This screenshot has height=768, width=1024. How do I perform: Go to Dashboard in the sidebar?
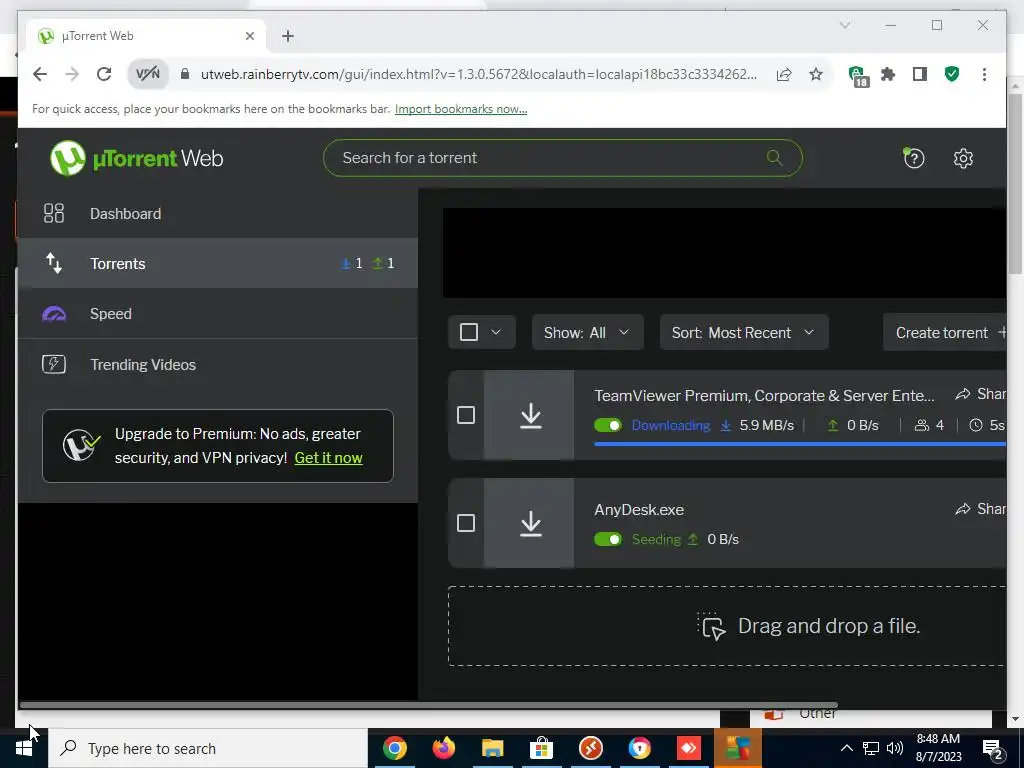pyautogui.click(x=217, y=214)
